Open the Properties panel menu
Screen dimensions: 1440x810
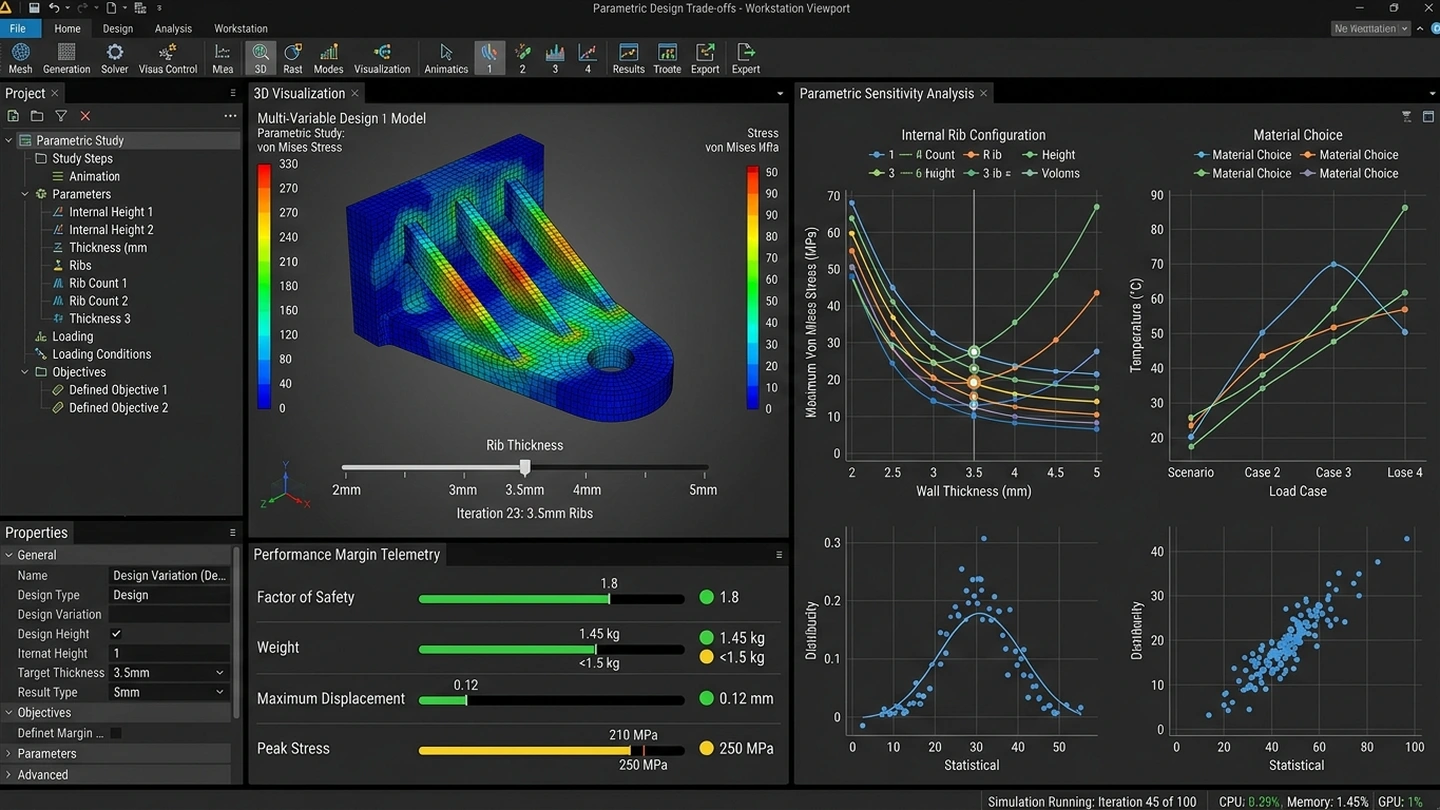[233, 533]
